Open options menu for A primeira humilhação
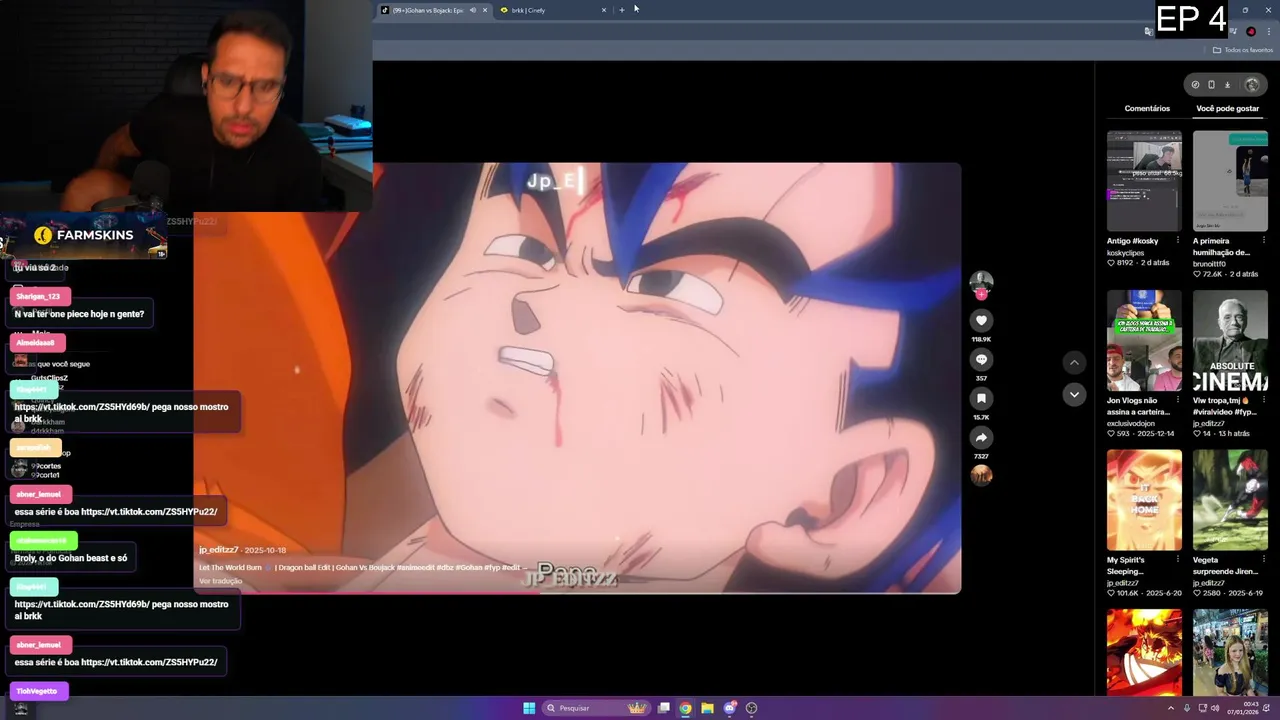Viewport: 1280px width, 720px height. tap(1264, 241)
